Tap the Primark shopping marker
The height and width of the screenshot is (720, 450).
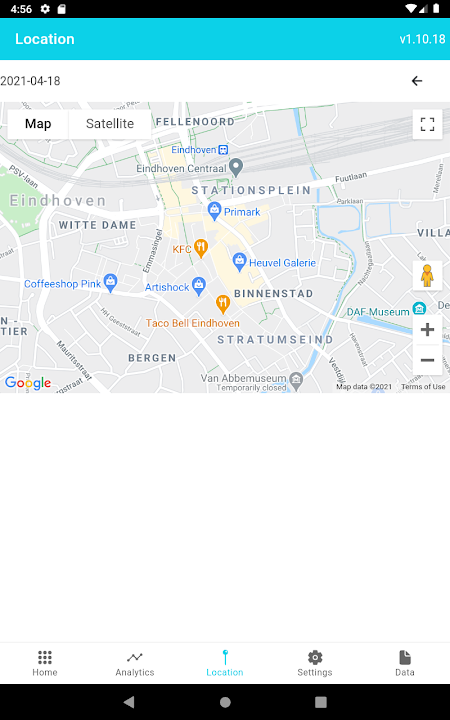214,210
